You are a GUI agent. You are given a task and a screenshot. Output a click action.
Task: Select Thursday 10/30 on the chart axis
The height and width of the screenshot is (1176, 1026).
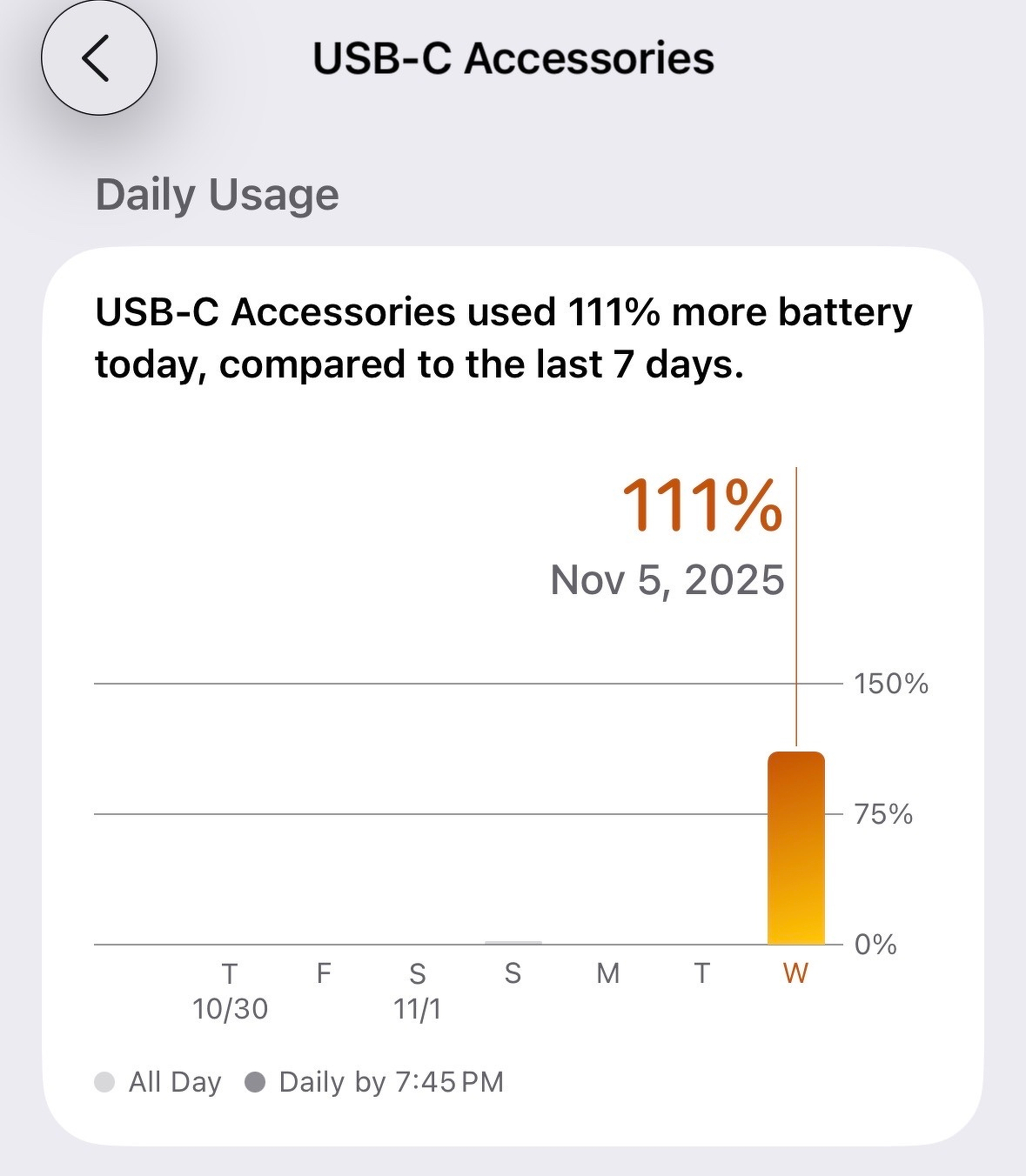coord(230,991)
